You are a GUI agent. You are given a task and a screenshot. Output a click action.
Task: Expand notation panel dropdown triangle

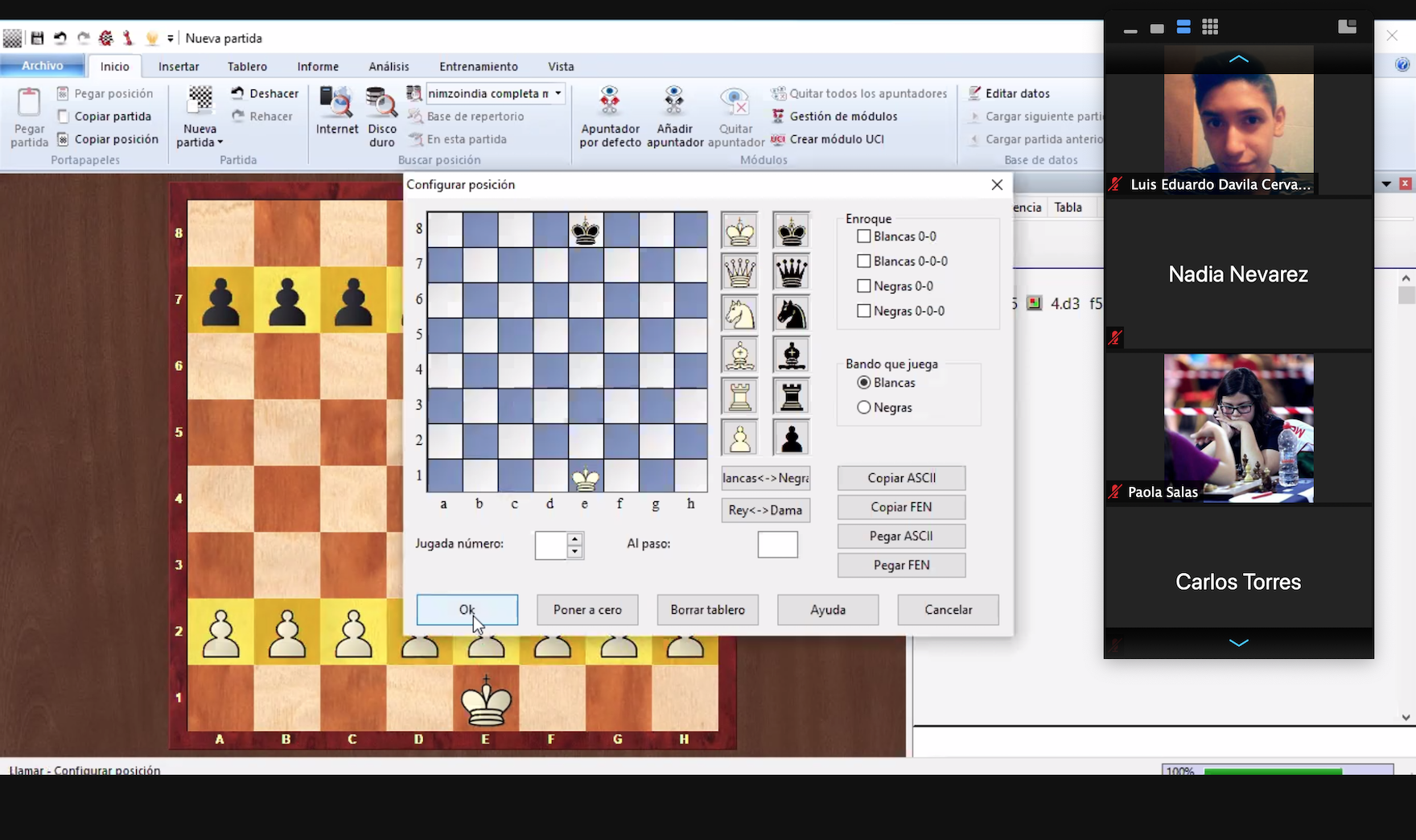(1386, 184)
